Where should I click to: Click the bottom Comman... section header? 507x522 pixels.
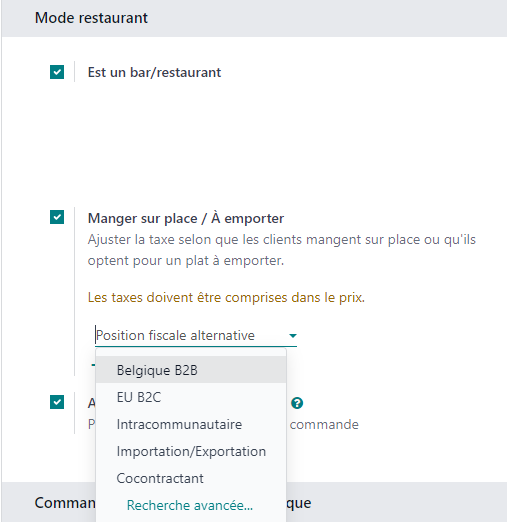(x=65, y=503)
